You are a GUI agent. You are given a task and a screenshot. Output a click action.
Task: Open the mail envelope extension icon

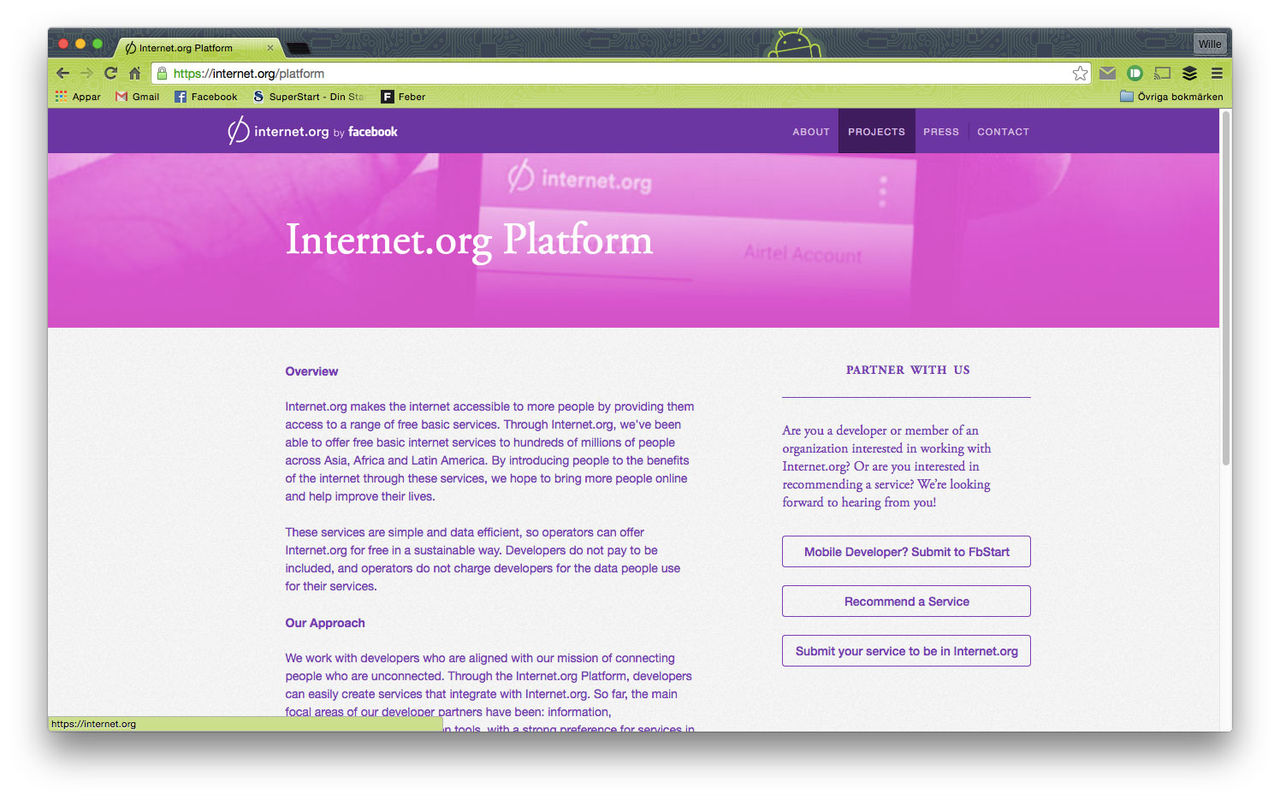click(1108, 73)
